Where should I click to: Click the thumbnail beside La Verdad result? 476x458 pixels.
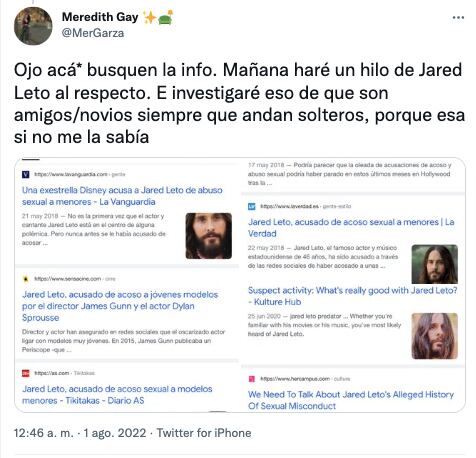pyautogui.click(x=435, y=264)
